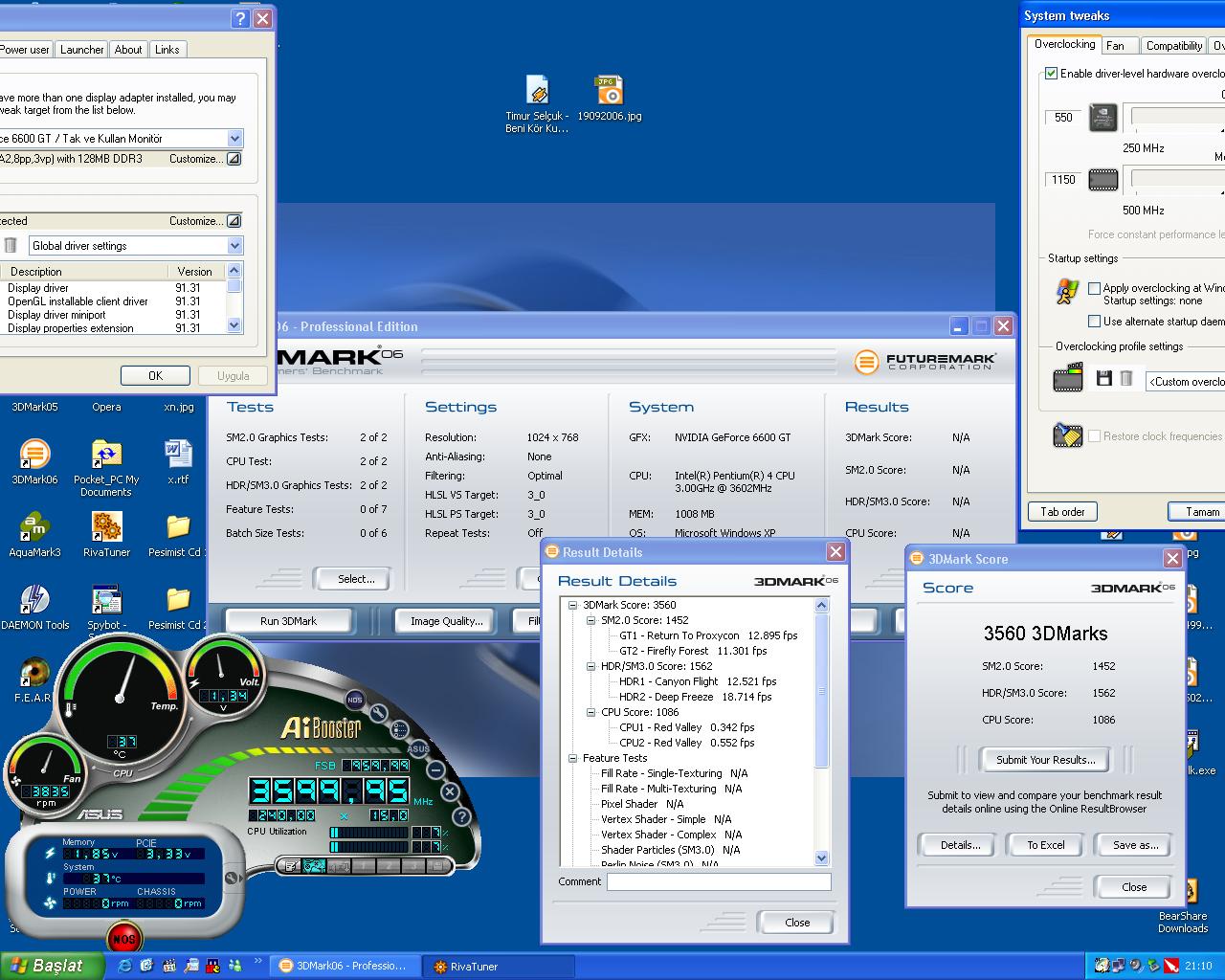Click Tab order button in System tweaks
Screen dimensions: 1225x980
click(1062, 512)
